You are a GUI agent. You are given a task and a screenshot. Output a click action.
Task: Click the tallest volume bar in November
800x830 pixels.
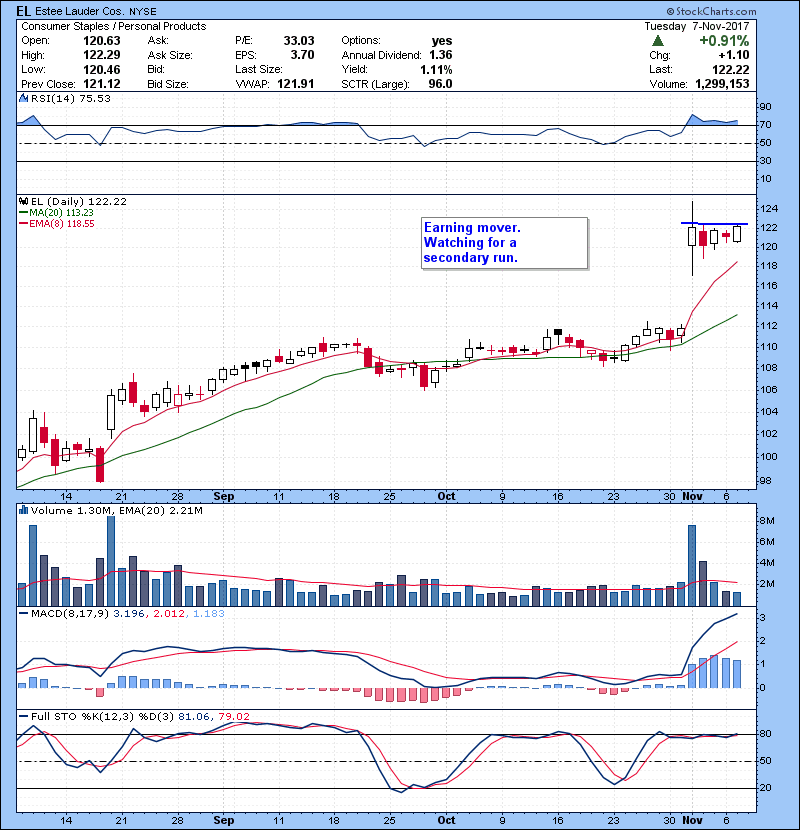tap(691, 565)
